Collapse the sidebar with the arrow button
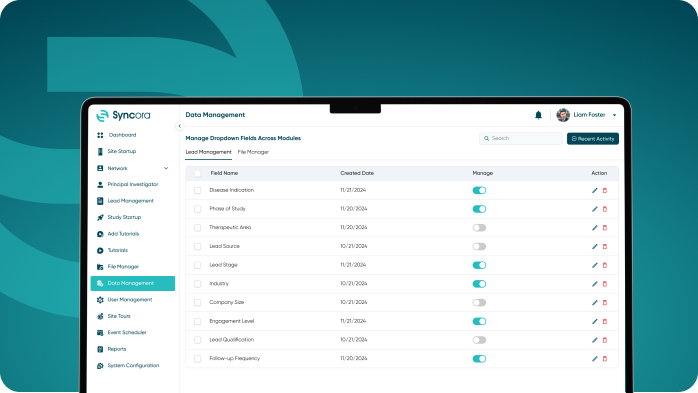This screenshot has height=393, width=698. [179, 126]
